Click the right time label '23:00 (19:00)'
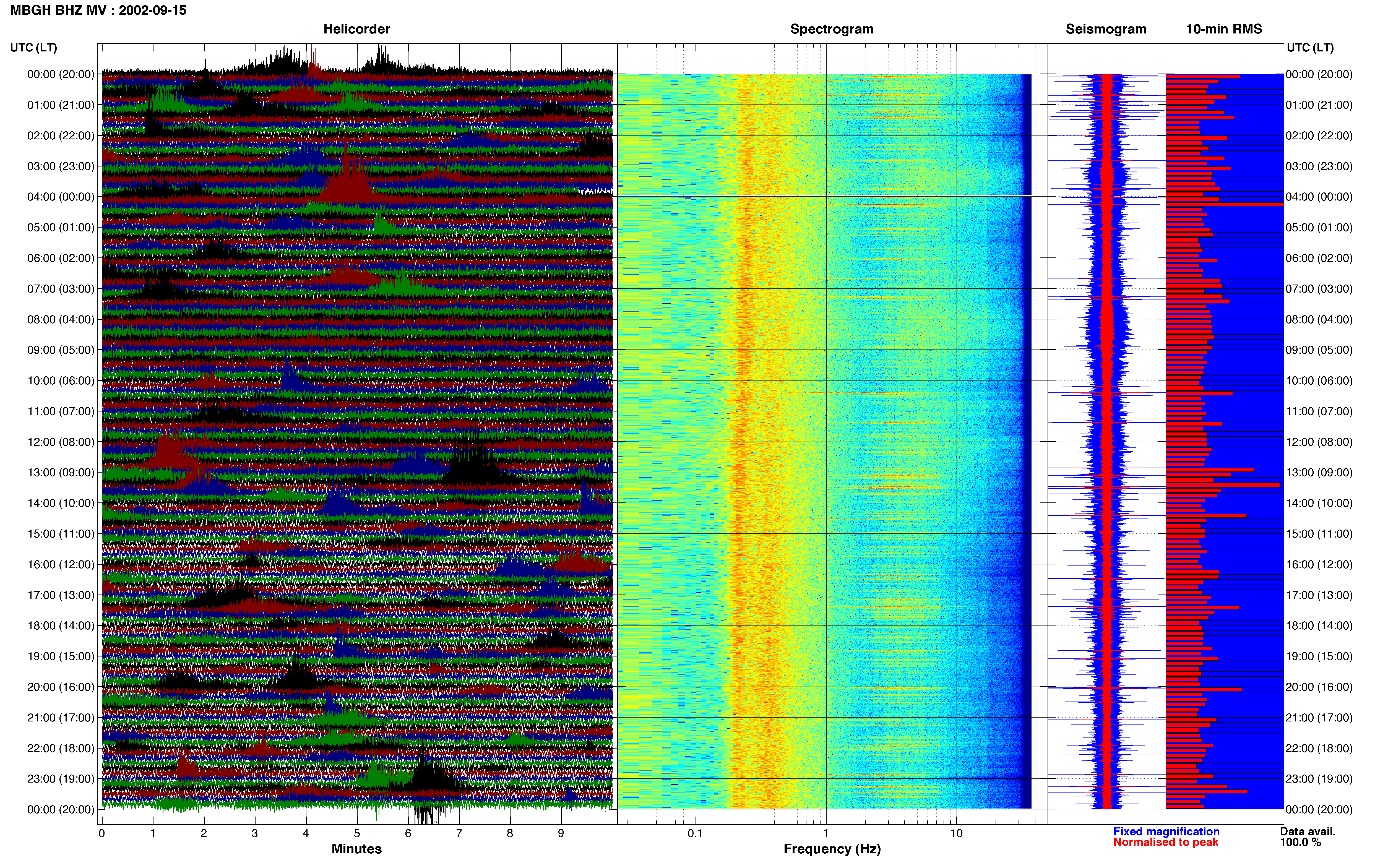 [x=1319, y=779]
